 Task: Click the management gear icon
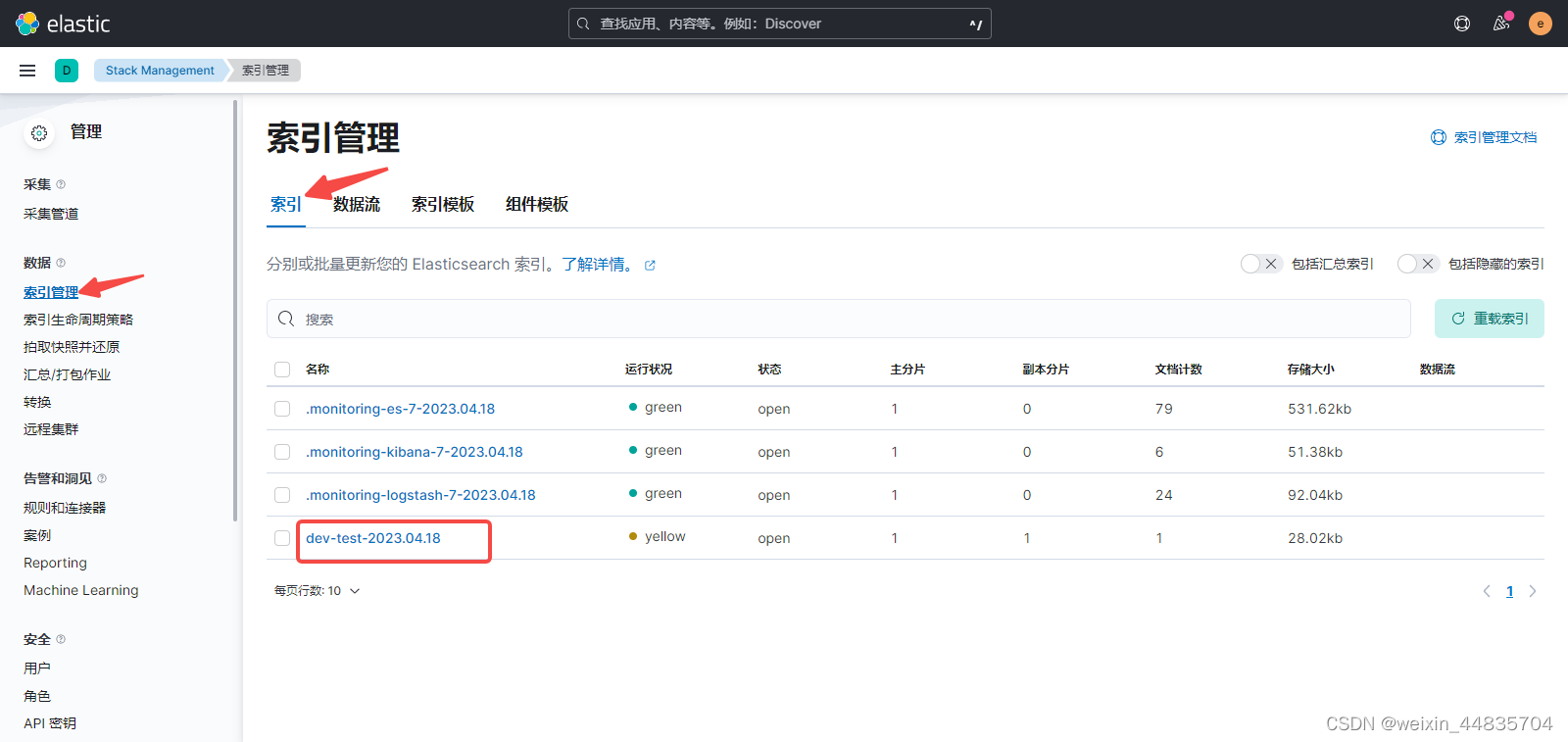point(39,133)
